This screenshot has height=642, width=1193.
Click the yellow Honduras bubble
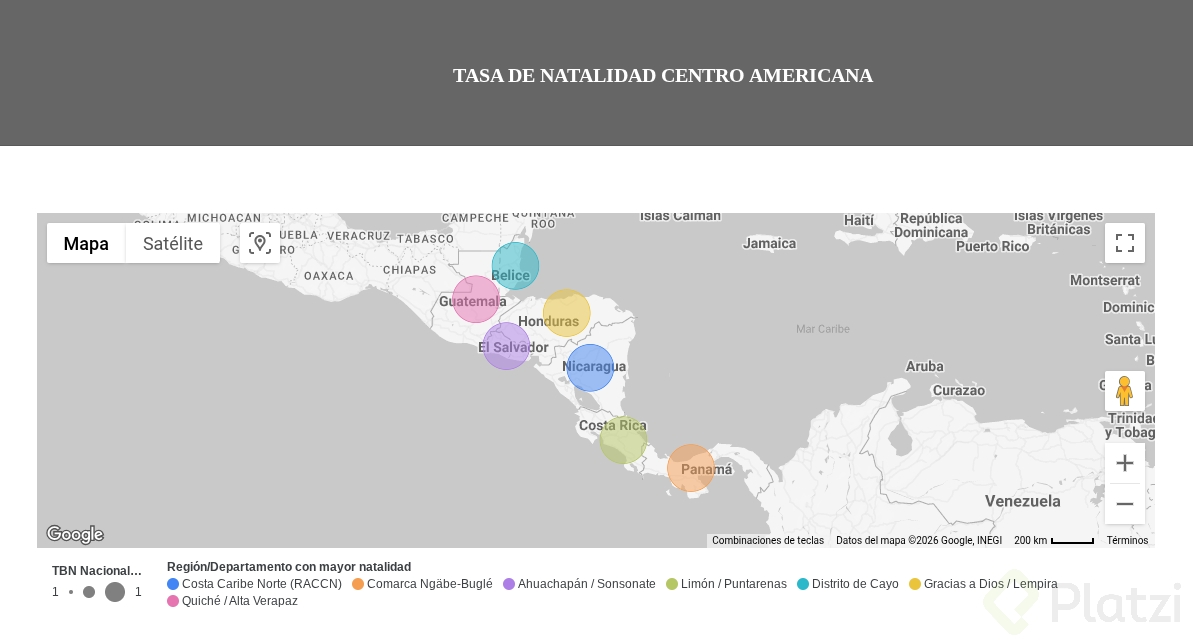pos(566,313)
